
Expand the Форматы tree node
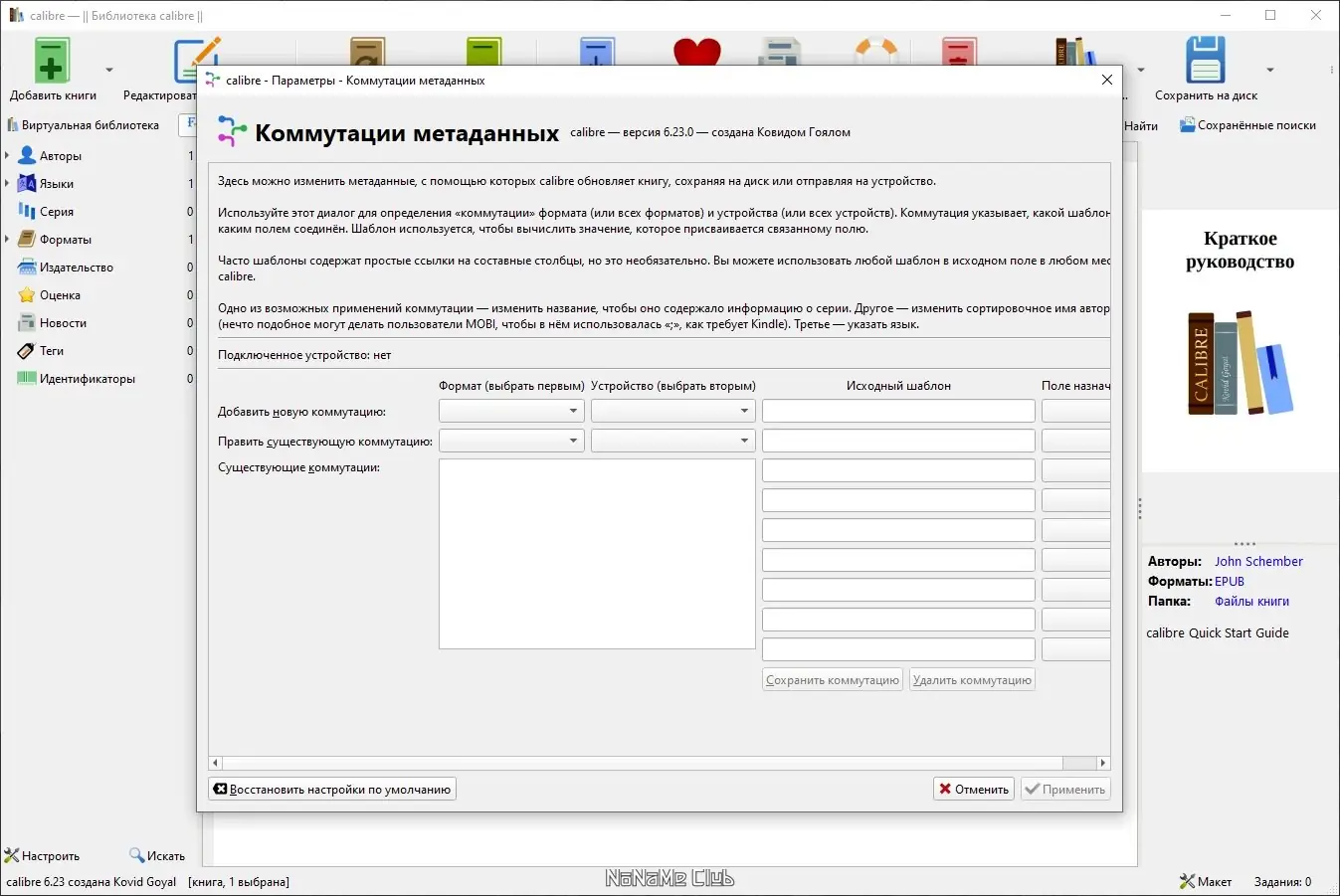tap(7, 240)
